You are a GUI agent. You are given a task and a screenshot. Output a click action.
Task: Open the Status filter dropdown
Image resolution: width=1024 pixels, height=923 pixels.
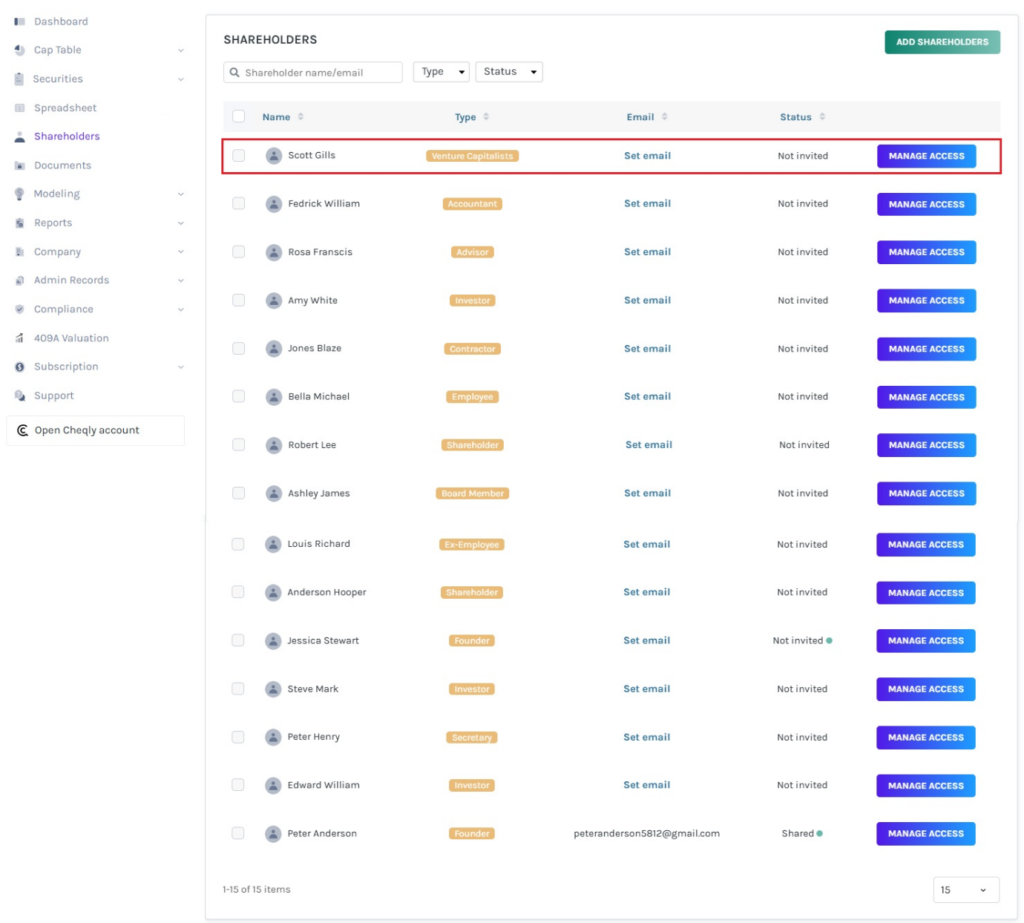tap(509, 71)
